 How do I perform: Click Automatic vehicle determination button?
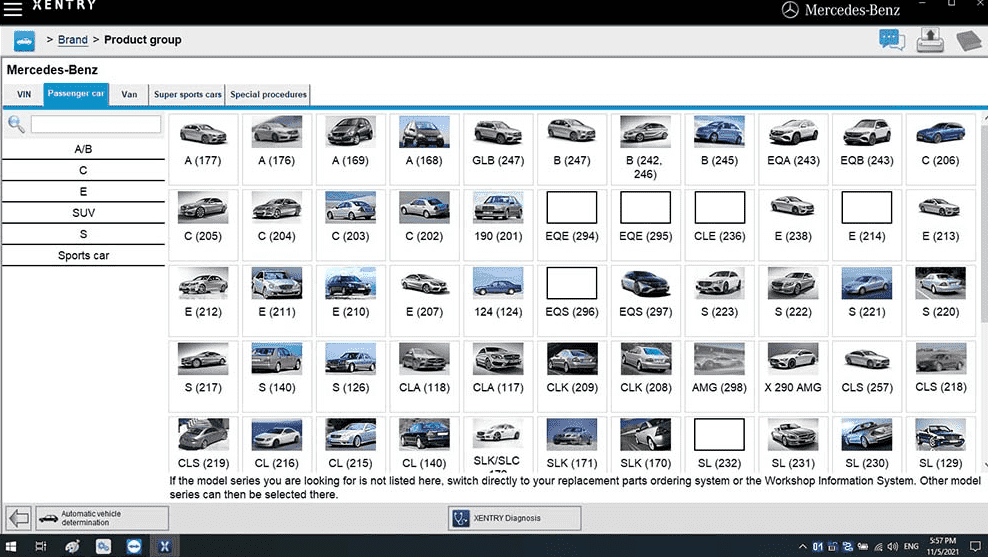point(102,519)
